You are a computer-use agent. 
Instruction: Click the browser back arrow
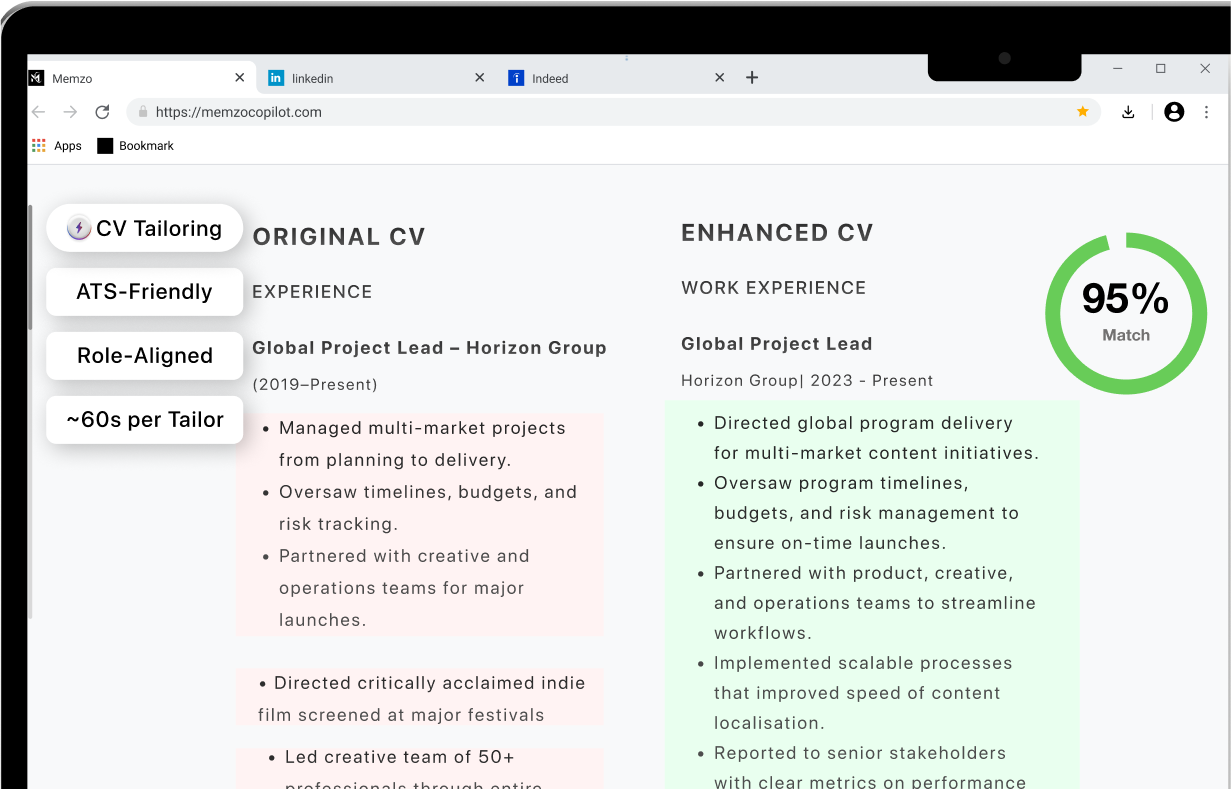pos(38,112)
